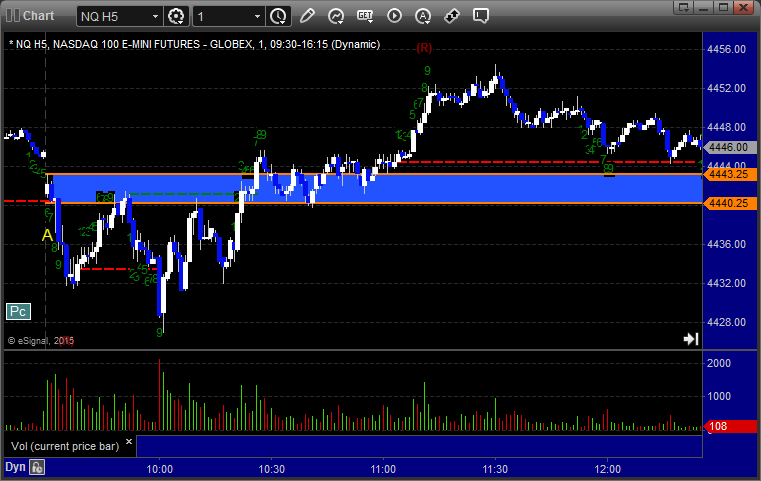Click the symbol linking icon

point(452,16)
